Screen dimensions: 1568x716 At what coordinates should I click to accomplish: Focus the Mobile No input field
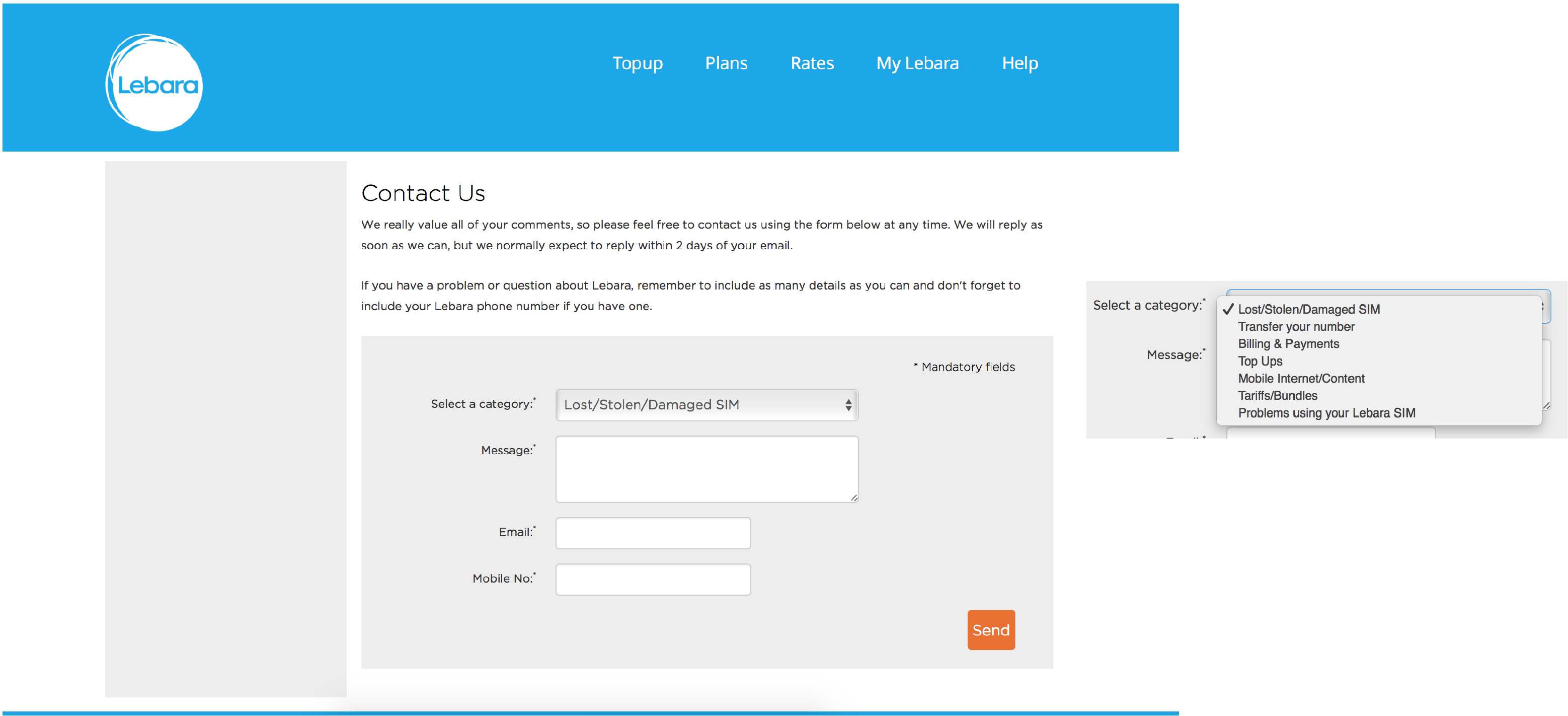tap(653, 580)
